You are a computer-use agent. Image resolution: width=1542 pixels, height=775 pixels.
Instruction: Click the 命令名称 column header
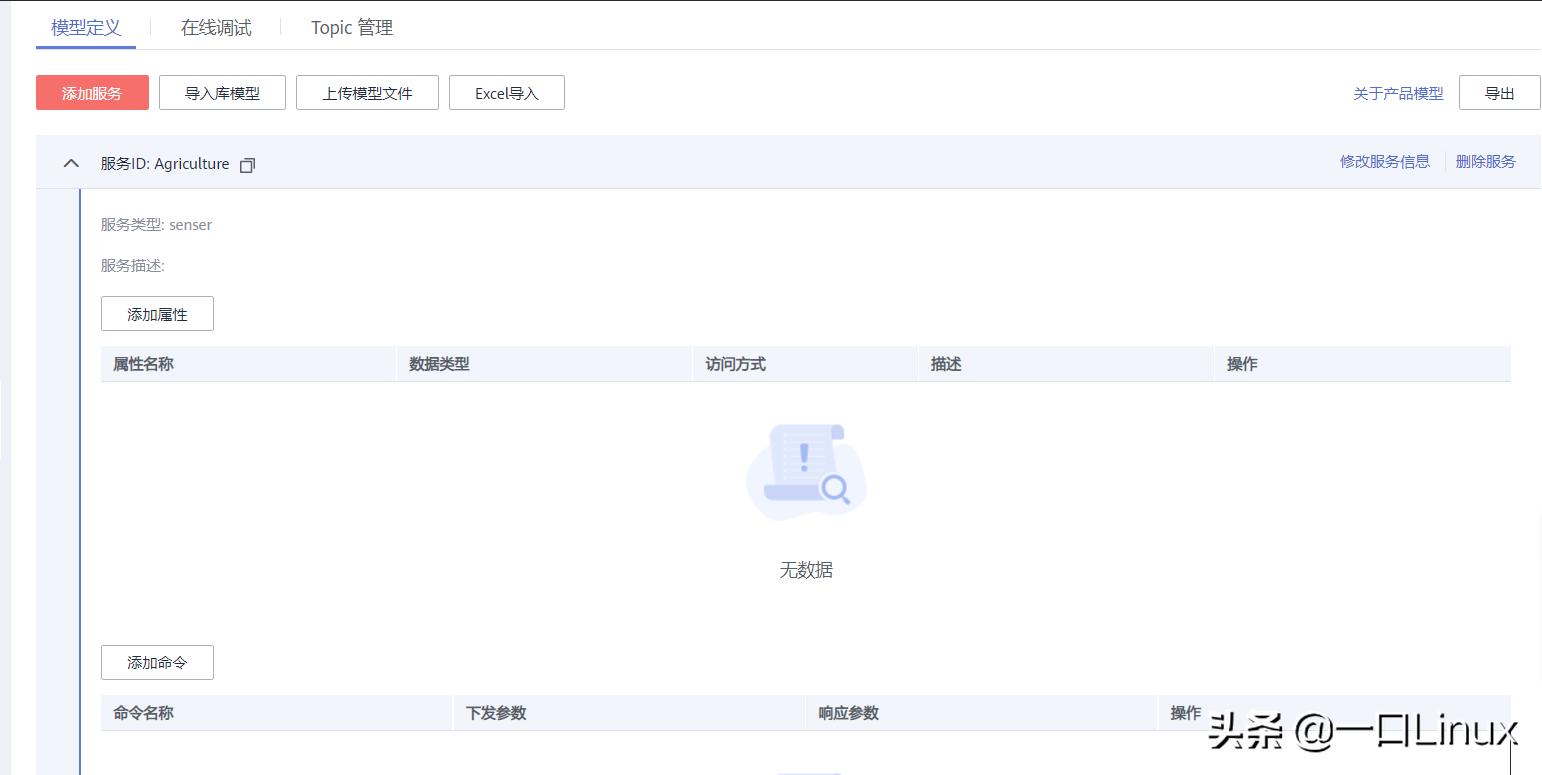tap(142, 713)
